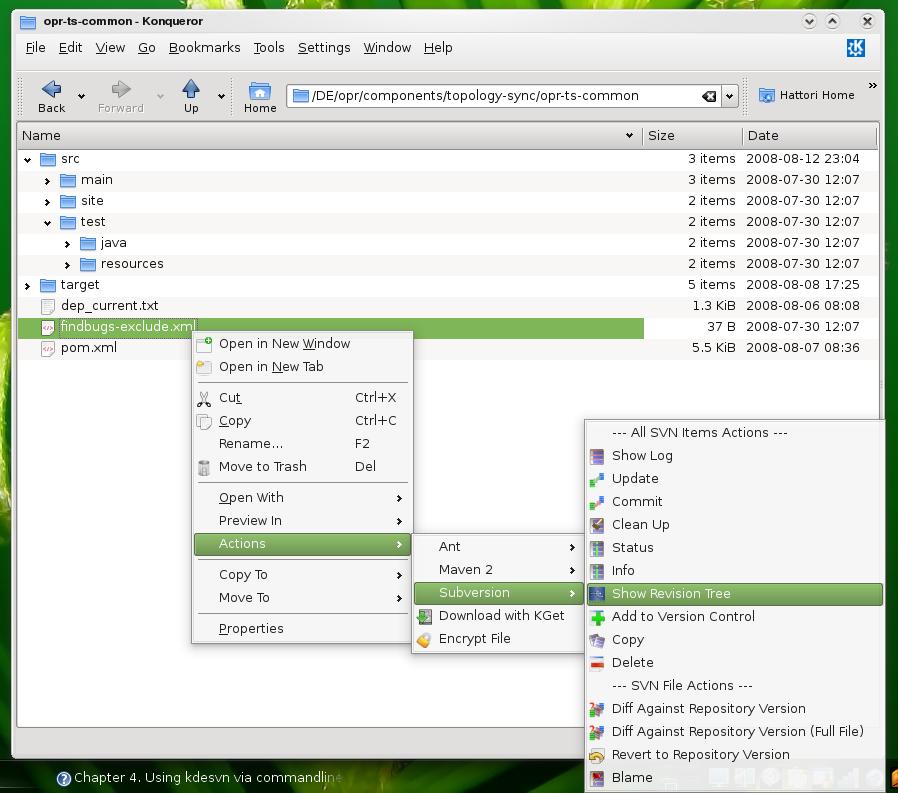Show more toolbar items chevron
The image size is (898, 793).
pos(872,86)
